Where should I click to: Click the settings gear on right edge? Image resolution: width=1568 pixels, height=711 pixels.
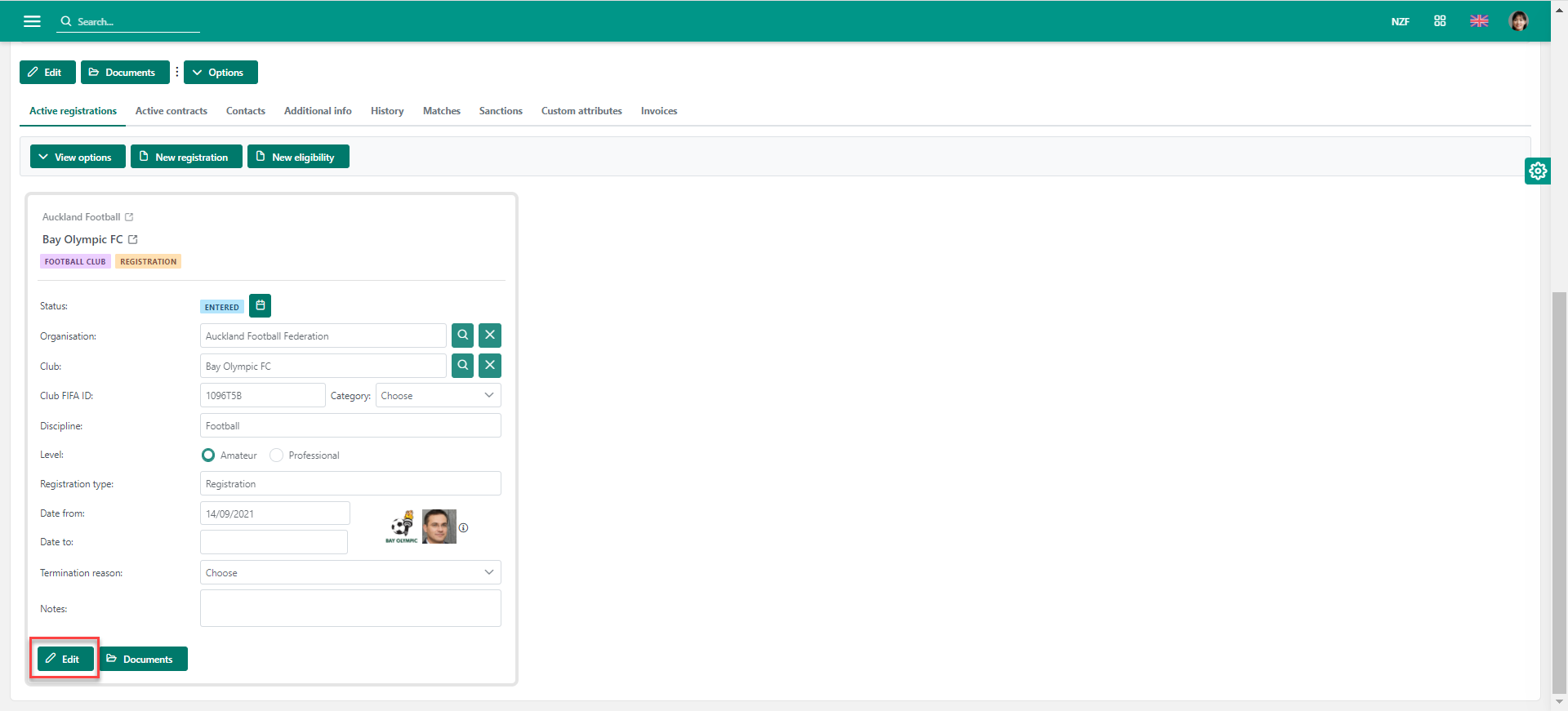pyautogui.click(x=1537, y=171)
